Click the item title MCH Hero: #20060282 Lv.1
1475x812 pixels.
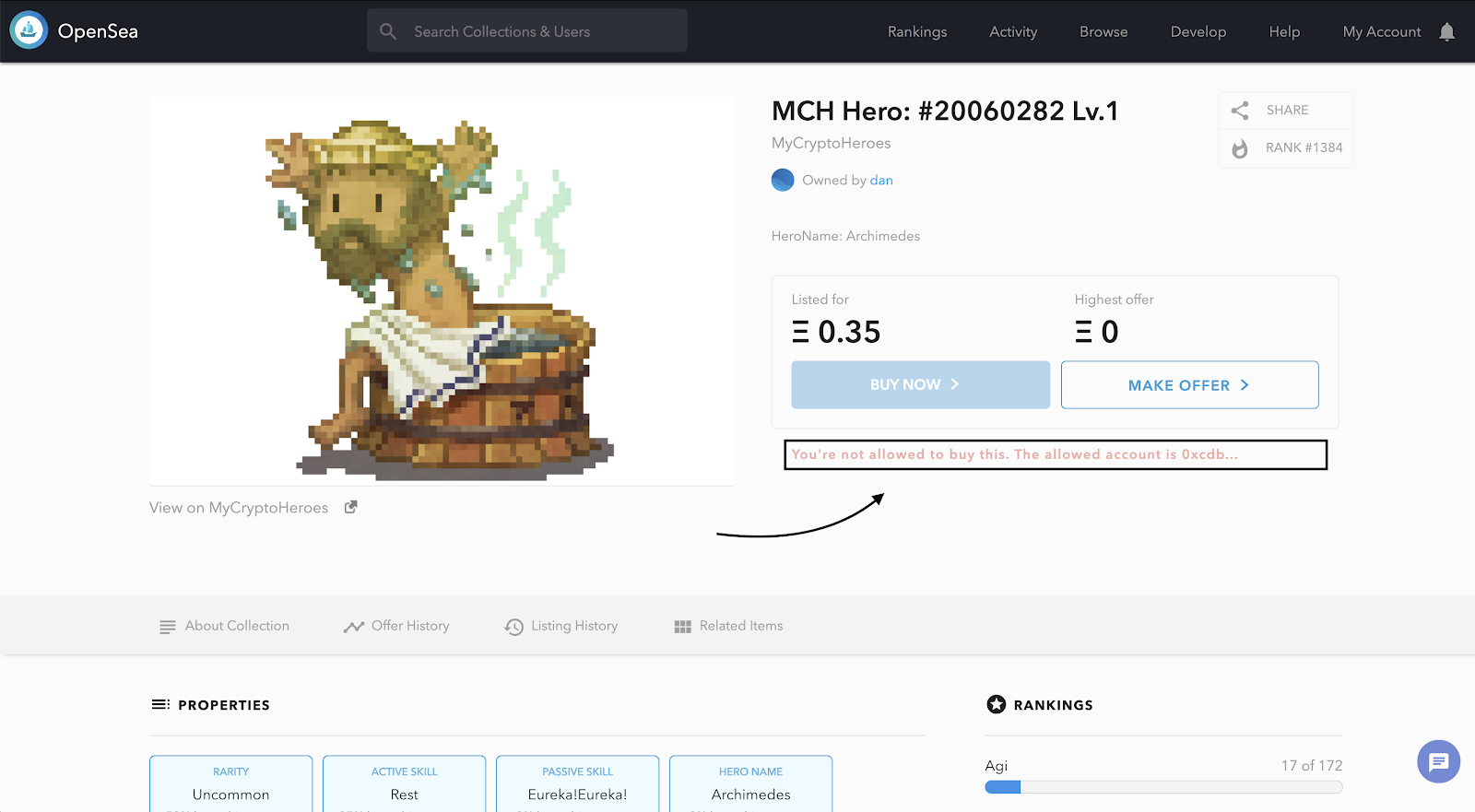click(945, 112)
